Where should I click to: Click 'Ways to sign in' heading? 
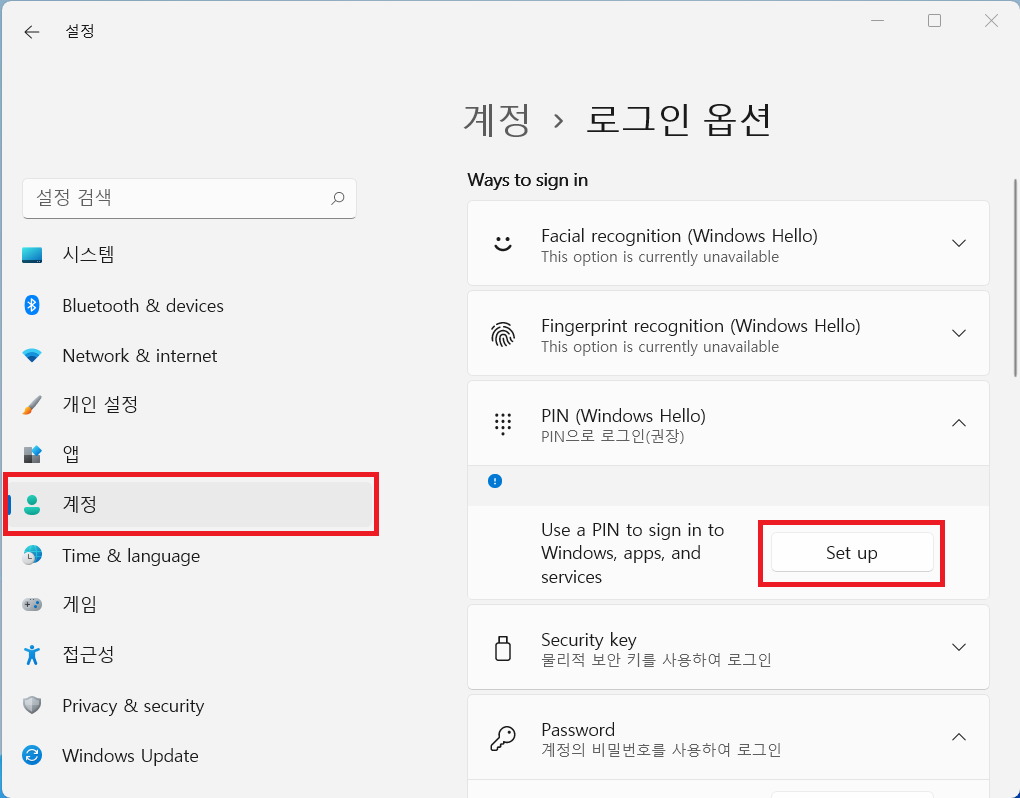click(x=528, y=180)
